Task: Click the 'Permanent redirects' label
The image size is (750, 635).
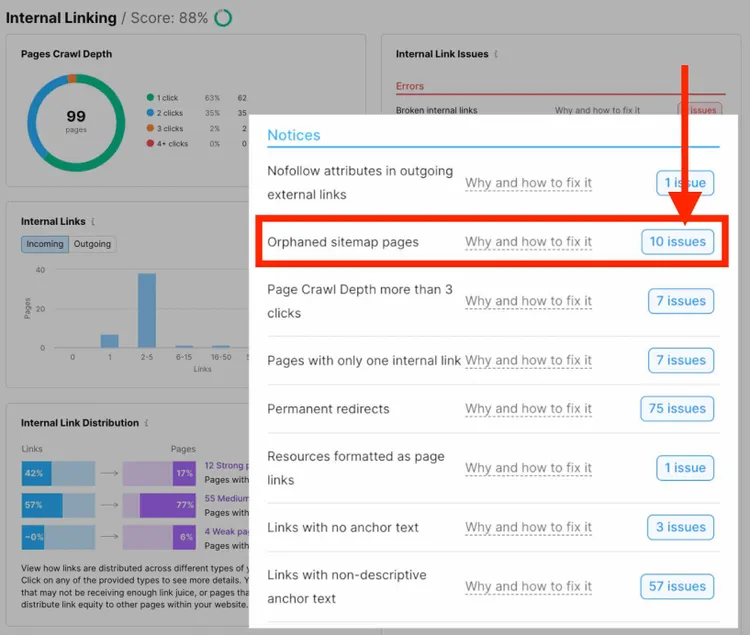Action: (328, 409)
